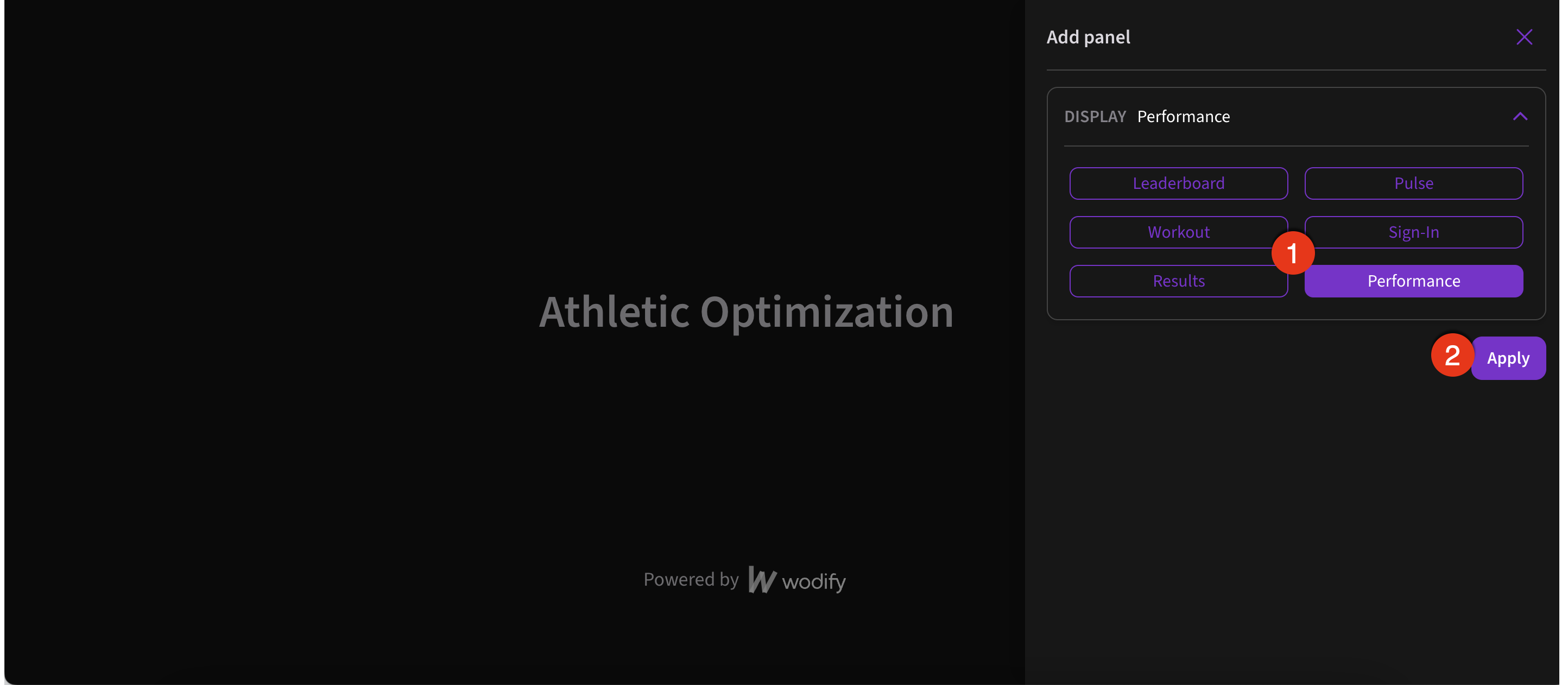Choose the Pulse display option
Screen dimensions: 1568x685
tap(1413, 183)
